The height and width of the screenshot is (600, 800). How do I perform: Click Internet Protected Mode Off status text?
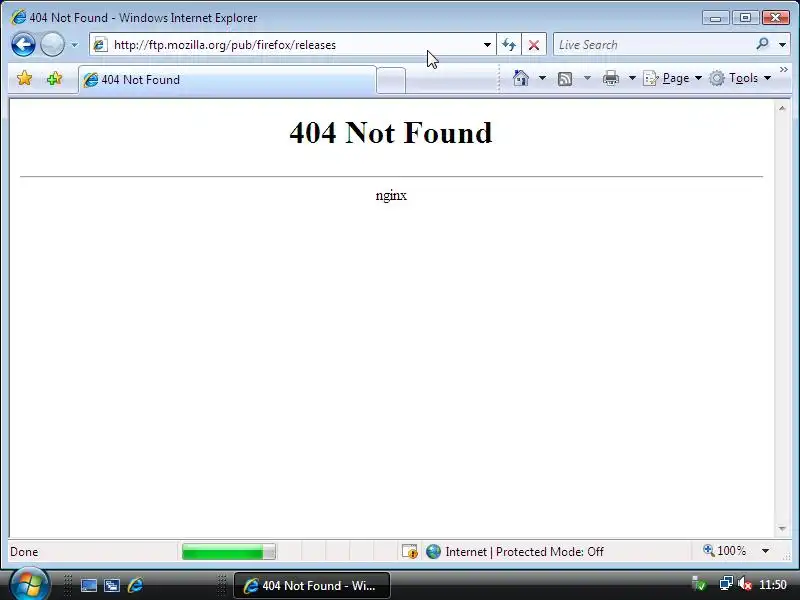[524, 552]
